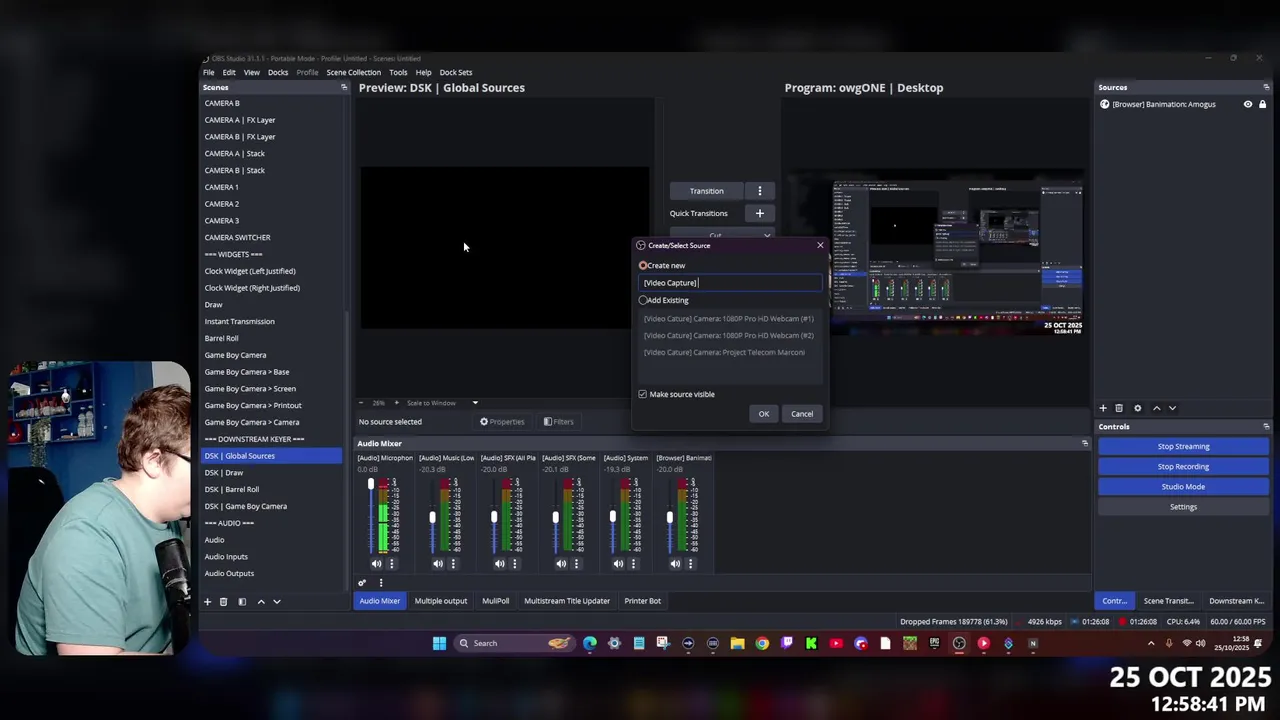1280x720 pixels.
Task: Switch to Multistream Title Updater tab
Action: pyautogui.click(x=567, y=601)
